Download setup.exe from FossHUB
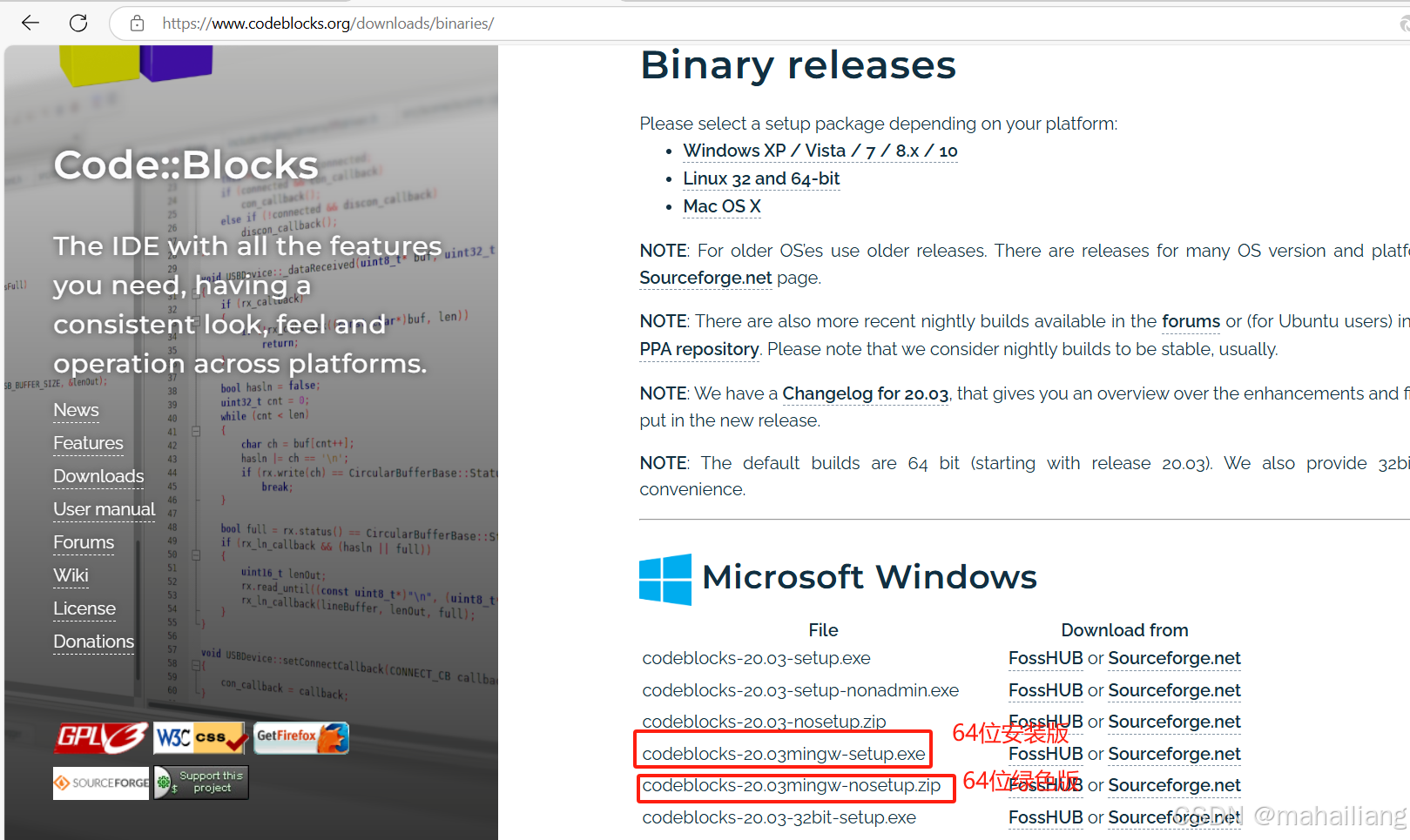The height and width of the screenshot is (840, 1410). point(1045,658)
